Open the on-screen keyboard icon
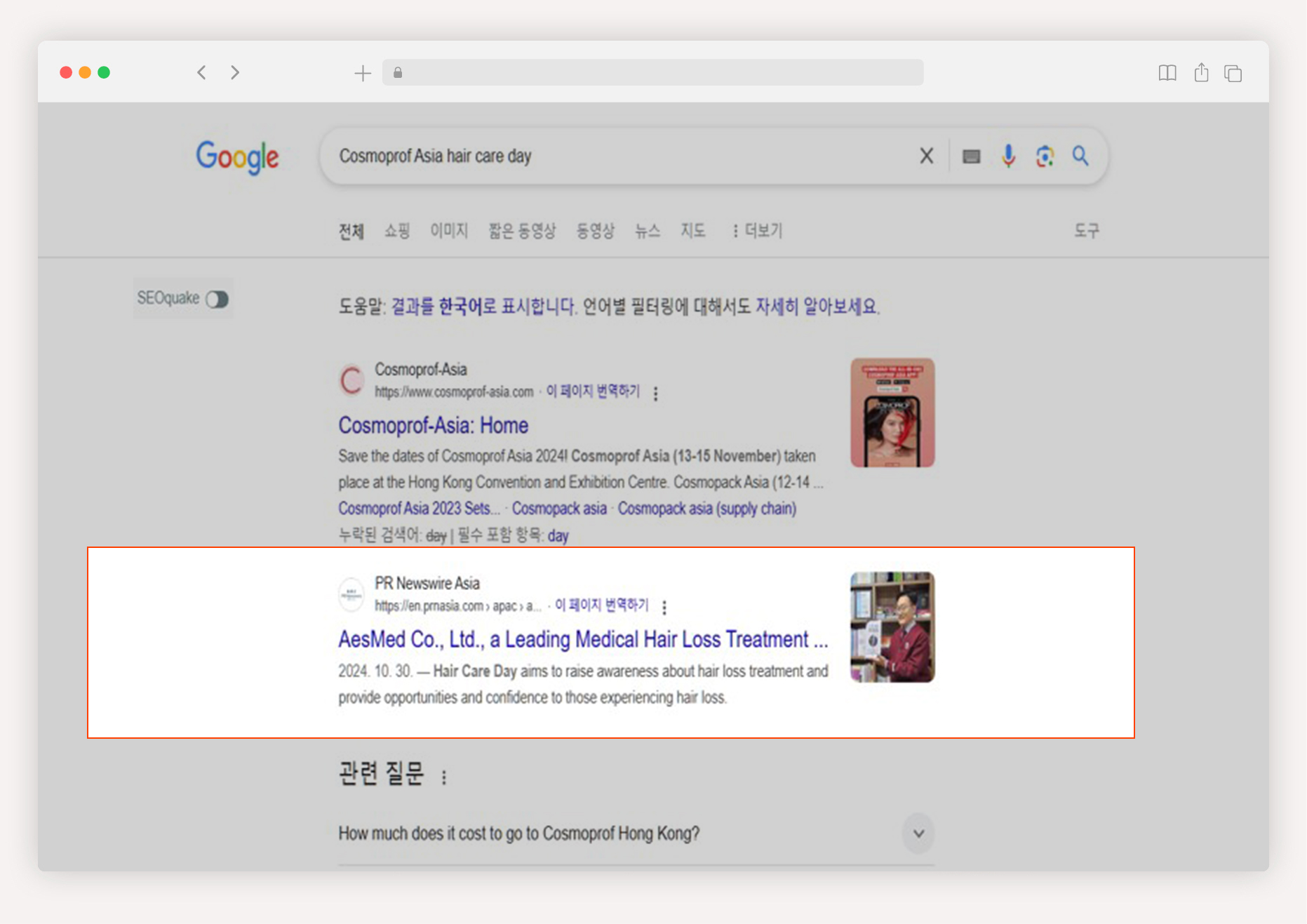The width and height of the screenshot is (1307, 924). [x=971, y=156]
